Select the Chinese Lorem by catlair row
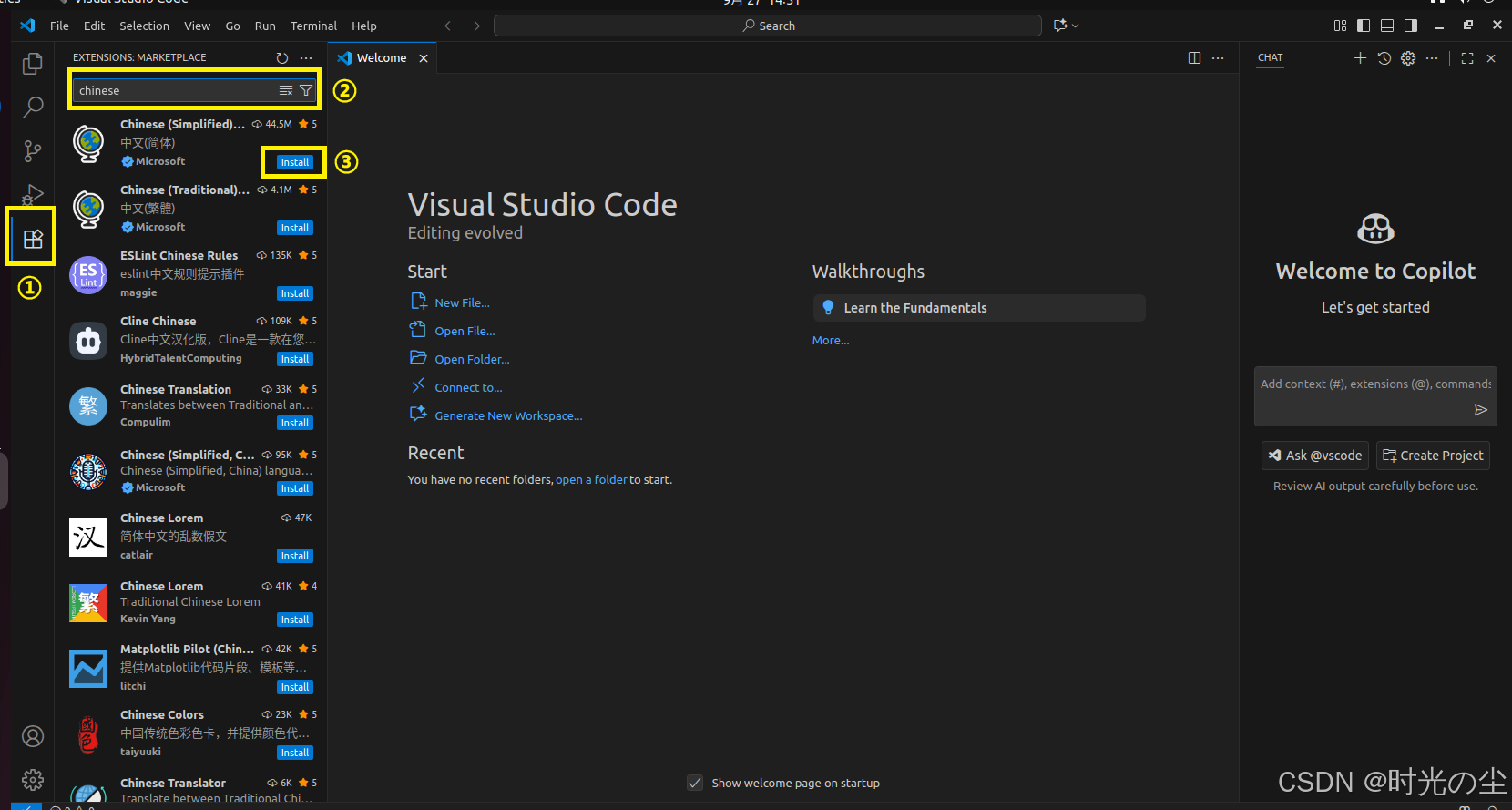1512x810 pixels. tap(190, 538)
